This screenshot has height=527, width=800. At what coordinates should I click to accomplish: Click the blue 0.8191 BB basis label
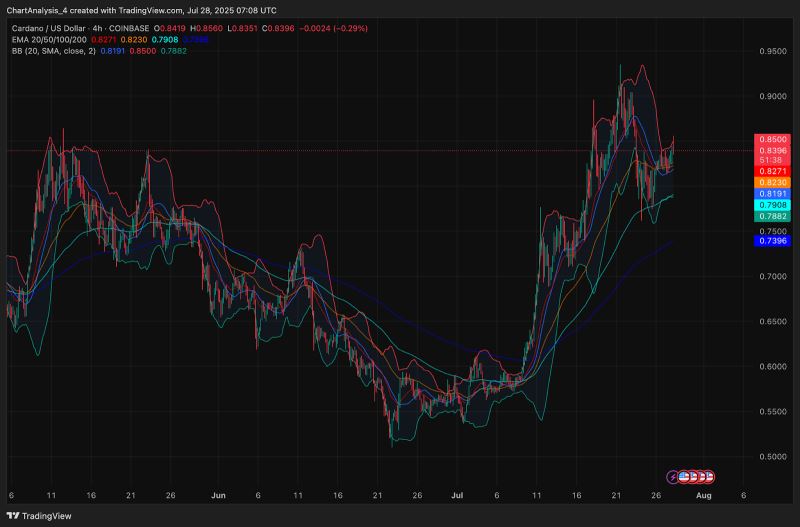[x=770, y=194]
